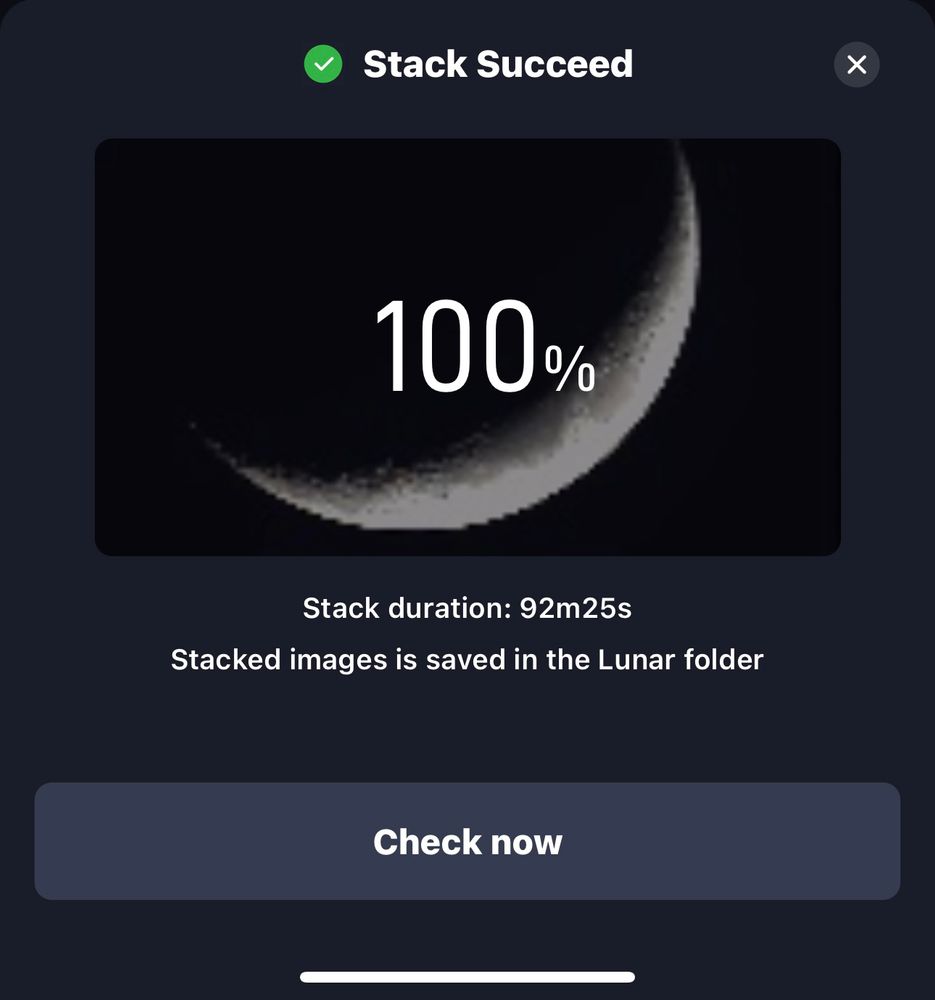This screenshot has height=1000, width=935.
Task: Select the Stack duration label
Action: tap(408, 608)
